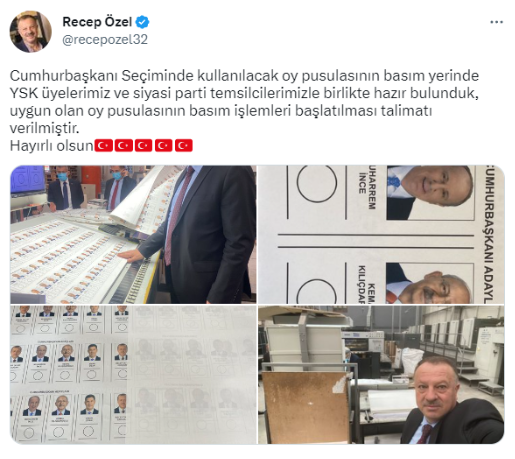
Task: Click the first Turkish flag emoji
Action: point(104,146)
